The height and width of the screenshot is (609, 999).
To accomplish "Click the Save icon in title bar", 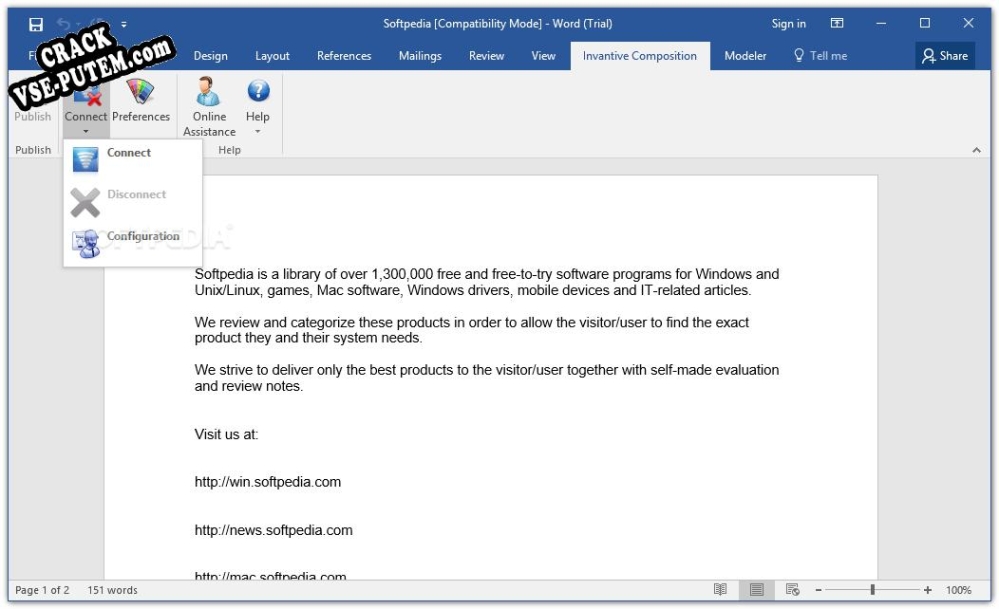I will pos(36,24).
